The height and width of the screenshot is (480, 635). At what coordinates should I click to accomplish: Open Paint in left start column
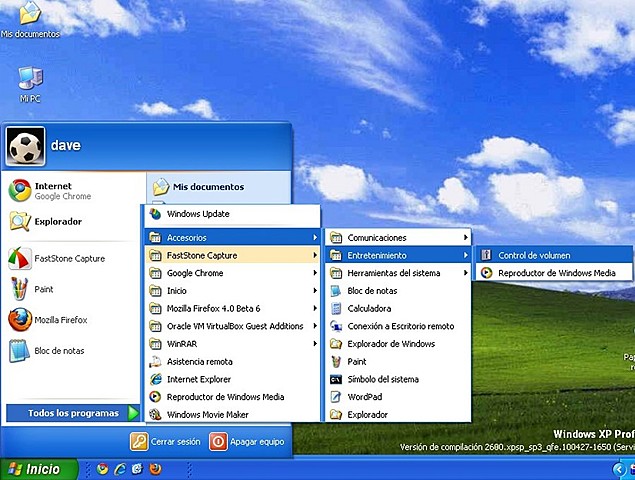[x=32, y=289]
